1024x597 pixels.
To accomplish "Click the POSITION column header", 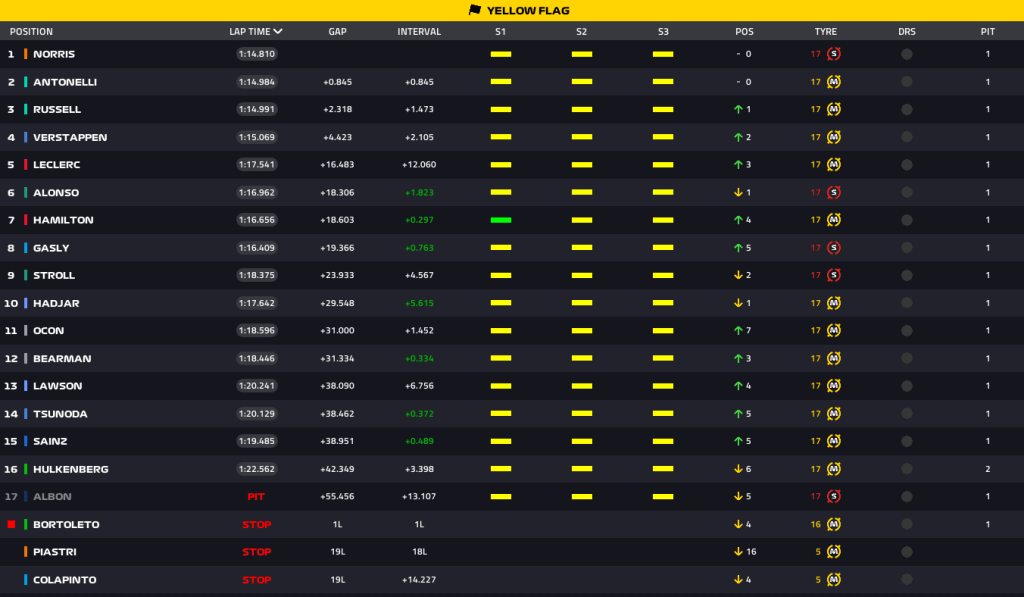I will point(31,31).
